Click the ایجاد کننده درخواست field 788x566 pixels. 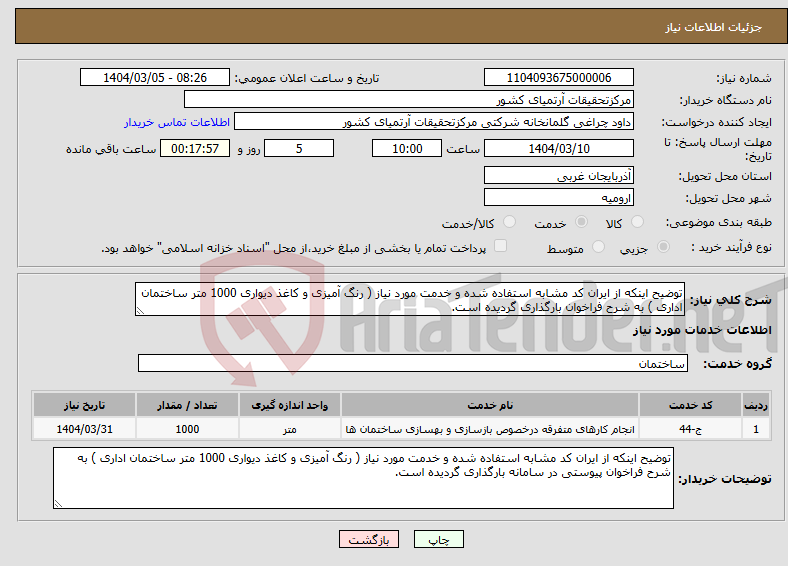(434, 122)
